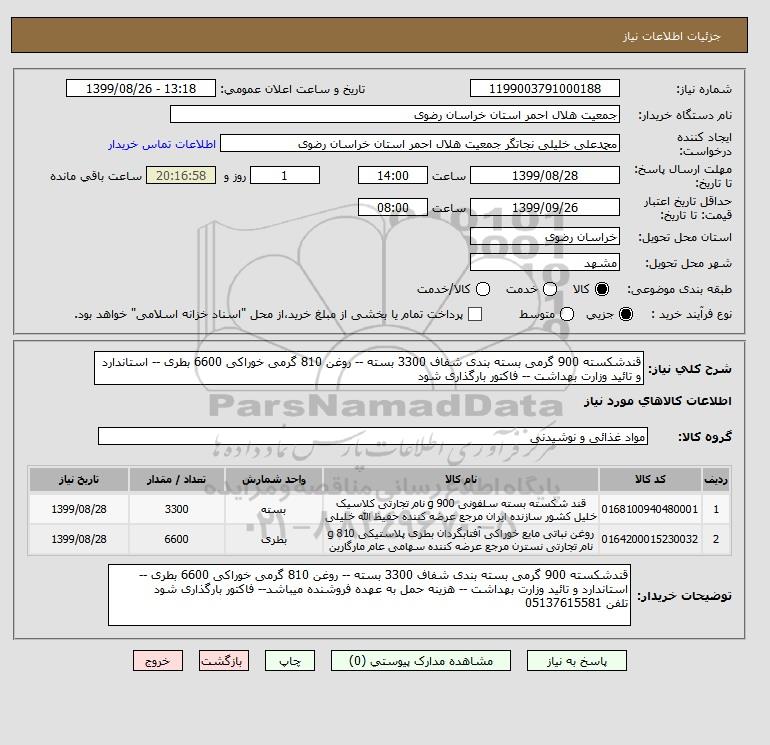Select the کالا radio button

tap(602, 289)
